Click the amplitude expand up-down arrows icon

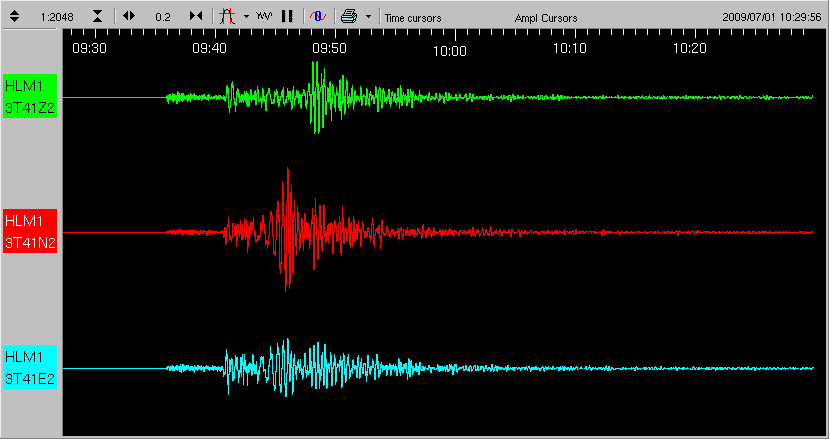point(14,17)
